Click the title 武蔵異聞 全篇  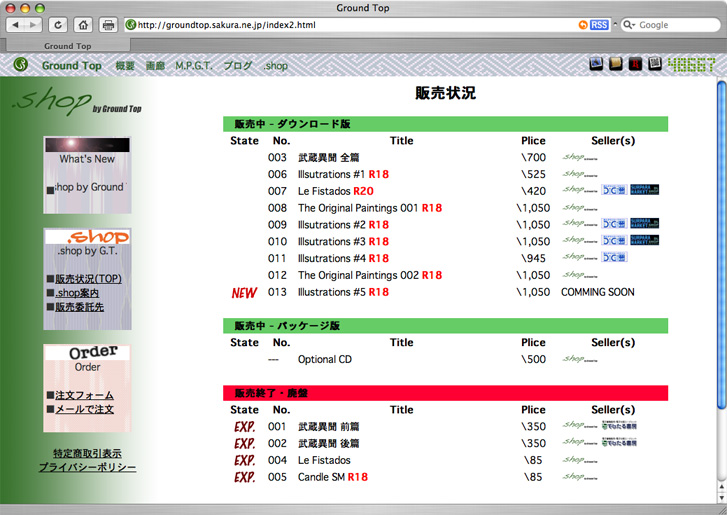pyautogui.click(x=328, y=158)
